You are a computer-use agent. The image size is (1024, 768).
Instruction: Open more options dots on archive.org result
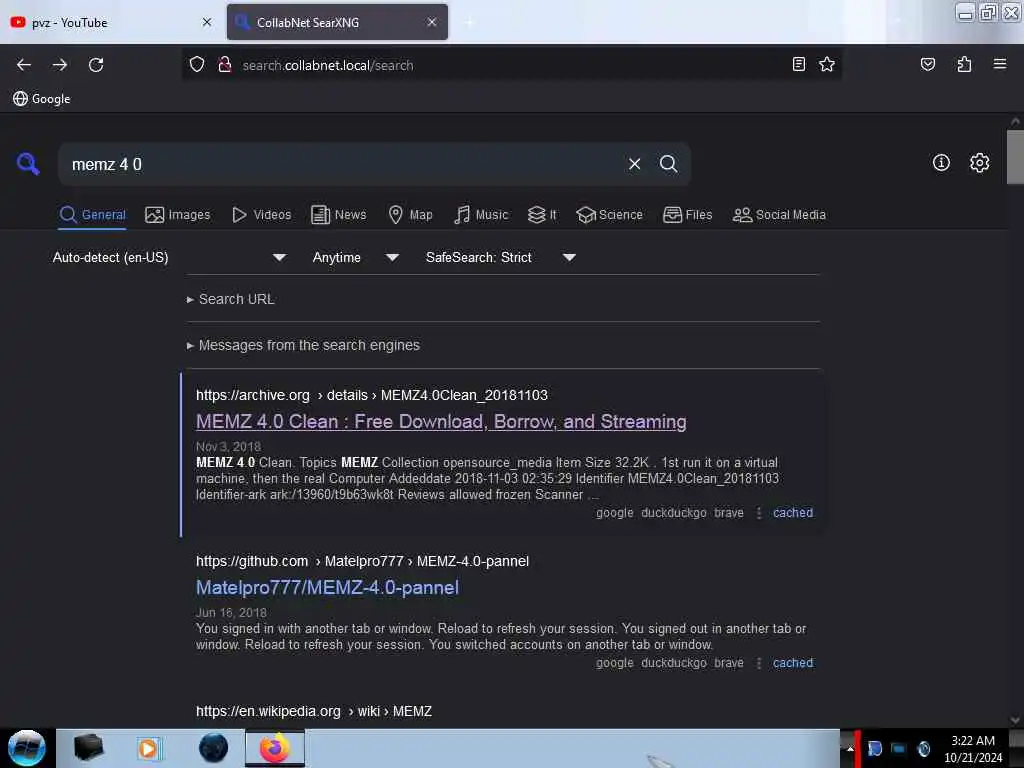click(x=759, y=513)
